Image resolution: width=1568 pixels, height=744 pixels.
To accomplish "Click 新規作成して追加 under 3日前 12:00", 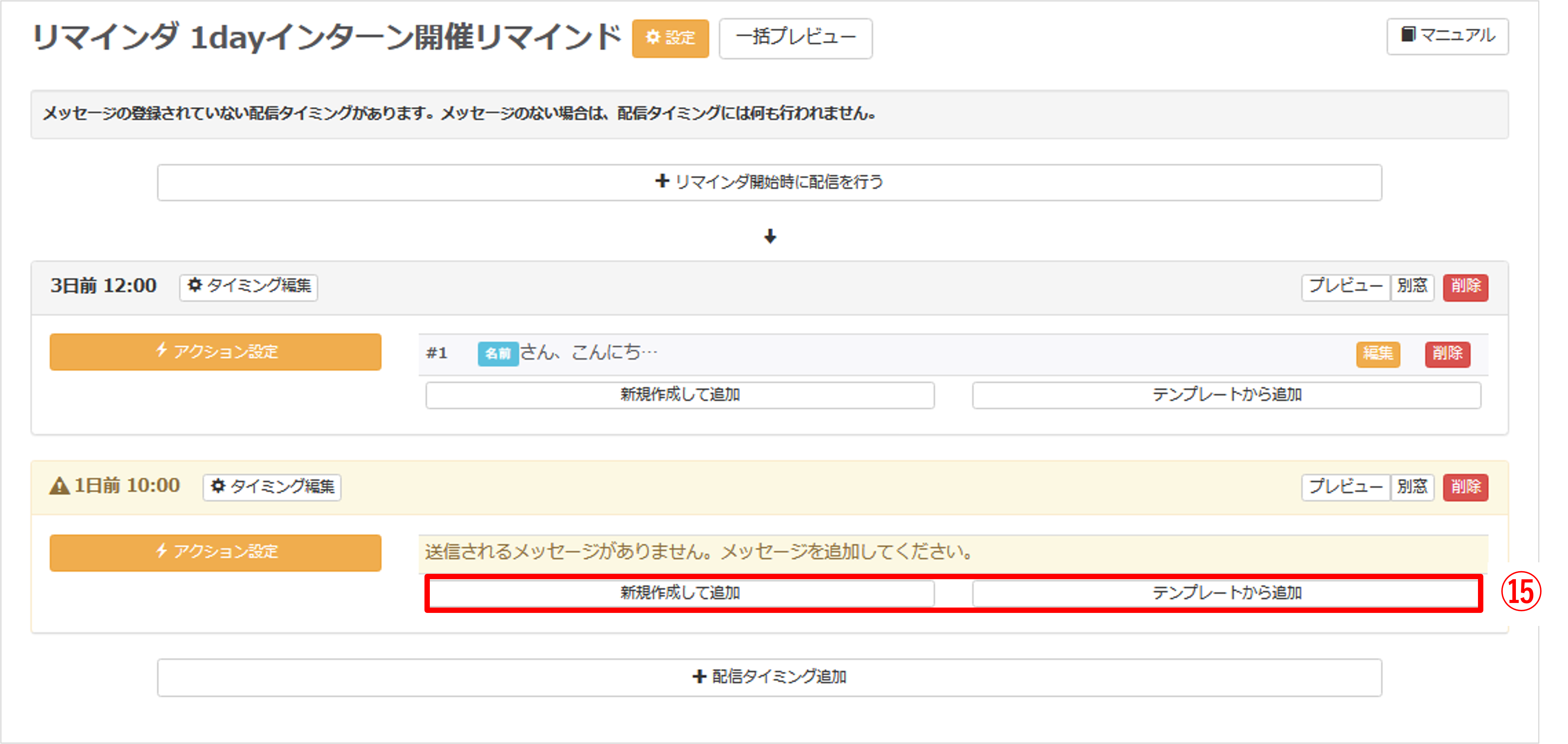I will (x=680, y=395).
